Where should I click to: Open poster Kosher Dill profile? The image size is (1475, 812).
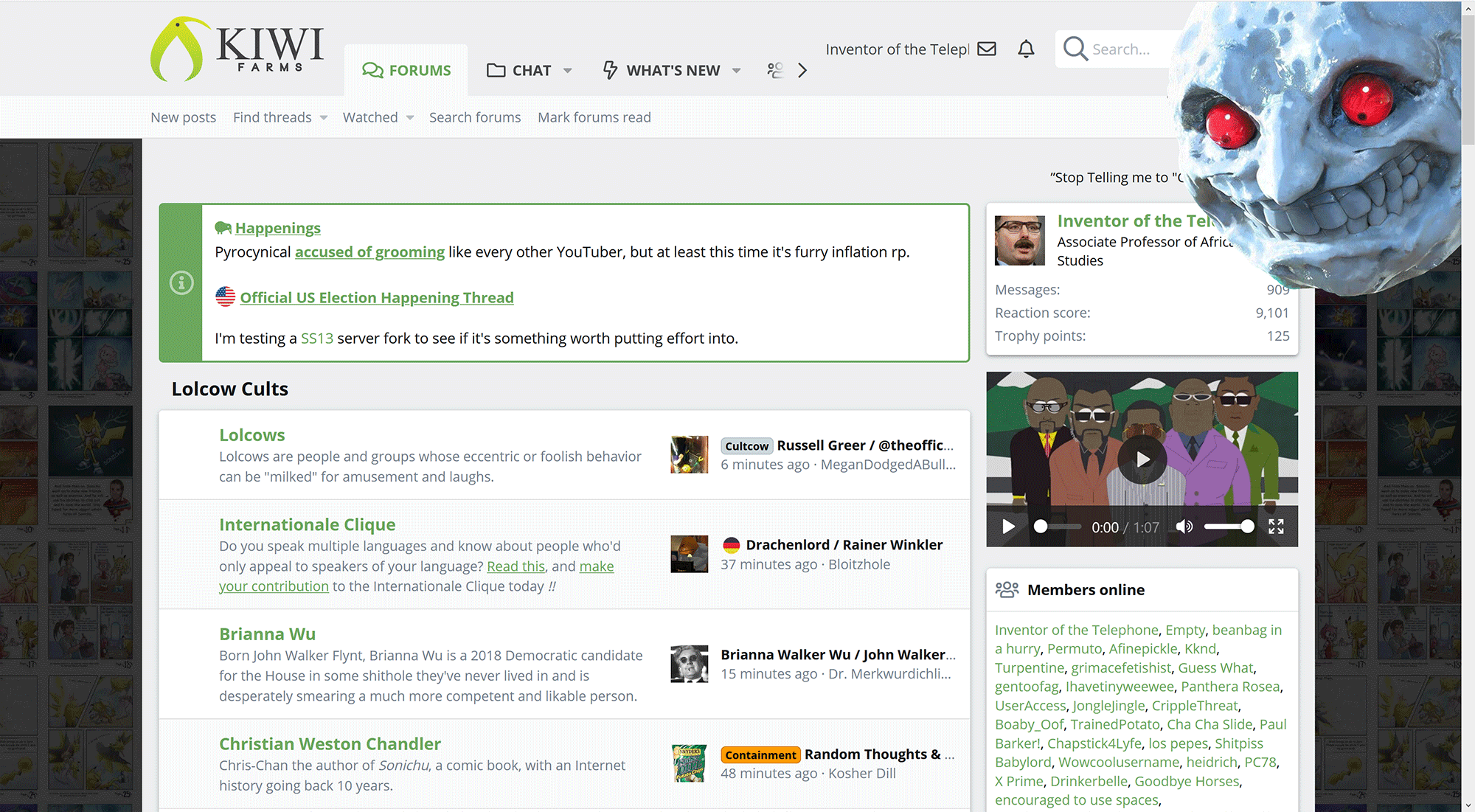[x=862, y=773]
